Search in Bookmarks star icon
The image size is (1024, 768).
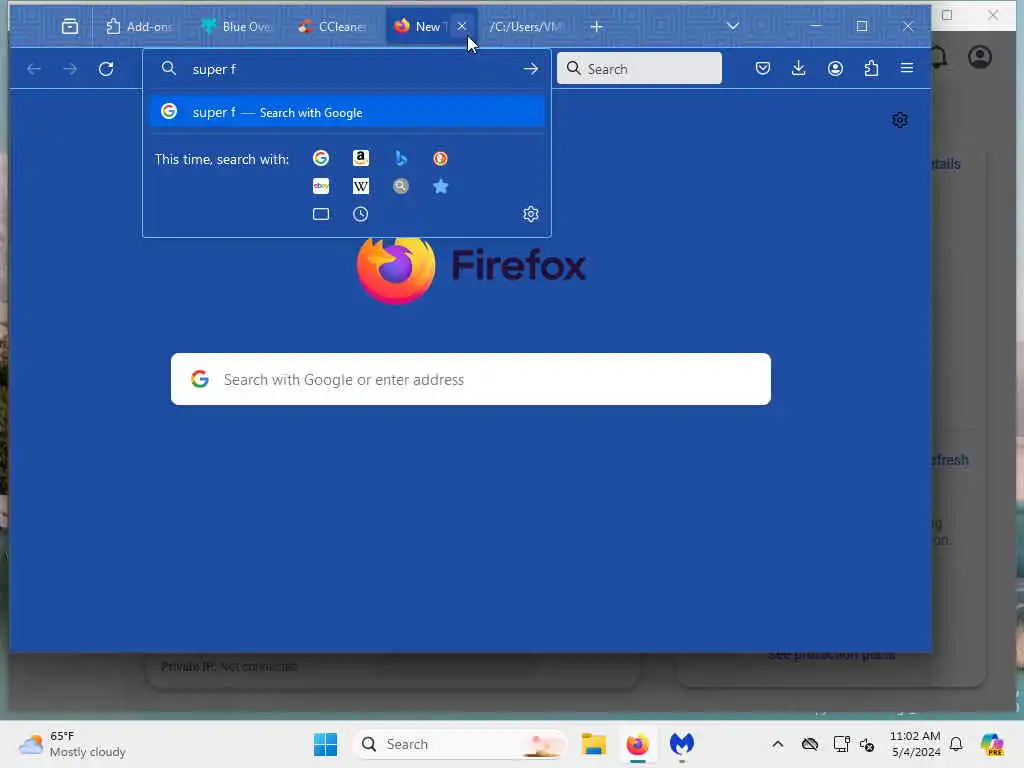coord(441,187)
